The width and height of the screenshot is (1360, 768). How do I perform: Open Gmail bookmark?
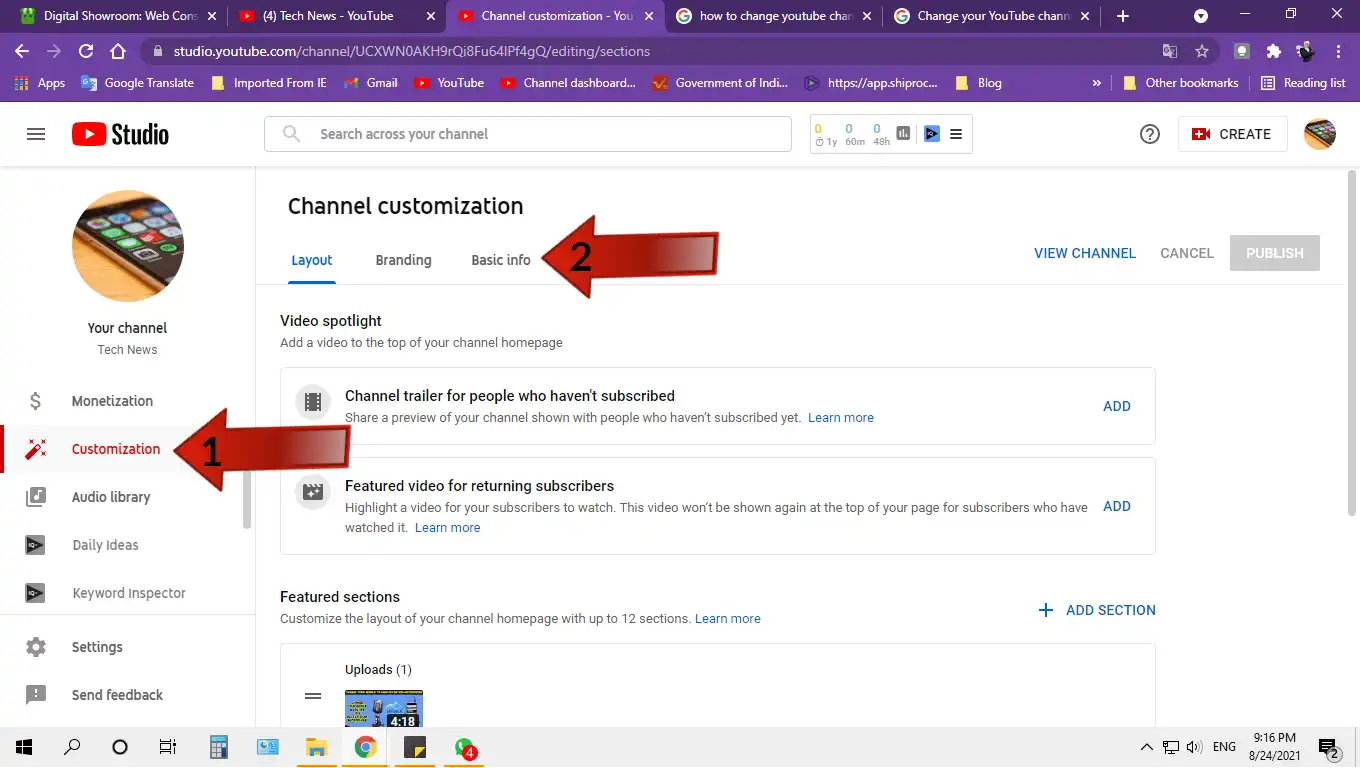(370, 83)
